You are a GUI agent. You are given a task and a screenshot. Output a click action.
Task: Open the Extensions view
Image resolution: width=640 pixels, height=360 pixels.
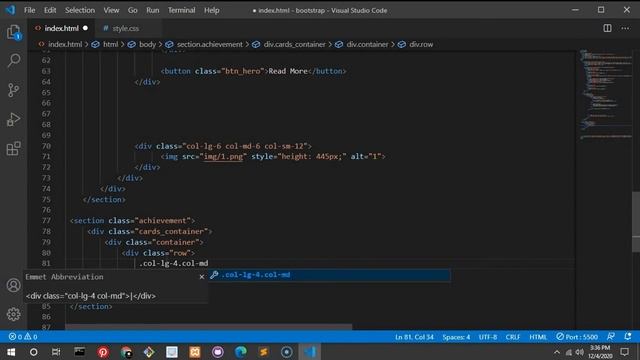click(13, 149)
